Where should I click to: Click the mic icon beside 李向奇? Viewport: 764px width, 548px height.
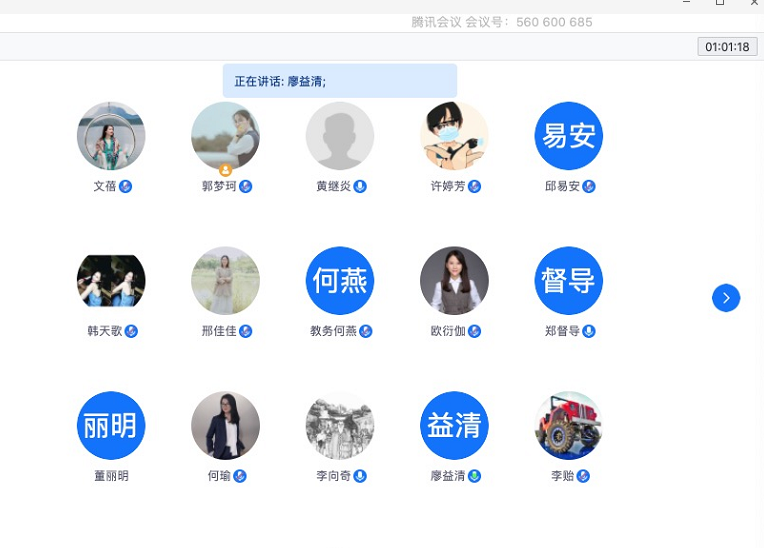pyautogui.click(x=360, y=476)
